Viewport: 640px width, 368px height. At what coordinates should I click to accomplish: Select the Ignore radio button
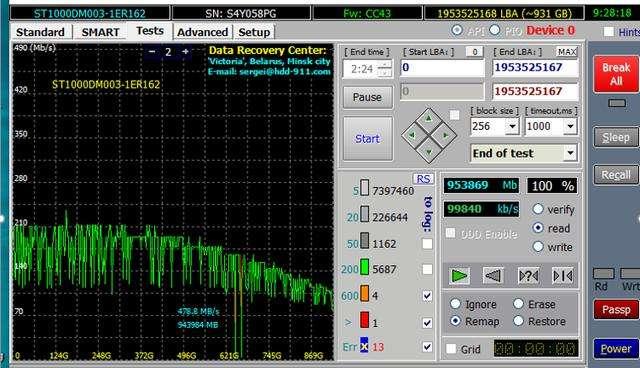pyautogui.click(x=456, y=304)
